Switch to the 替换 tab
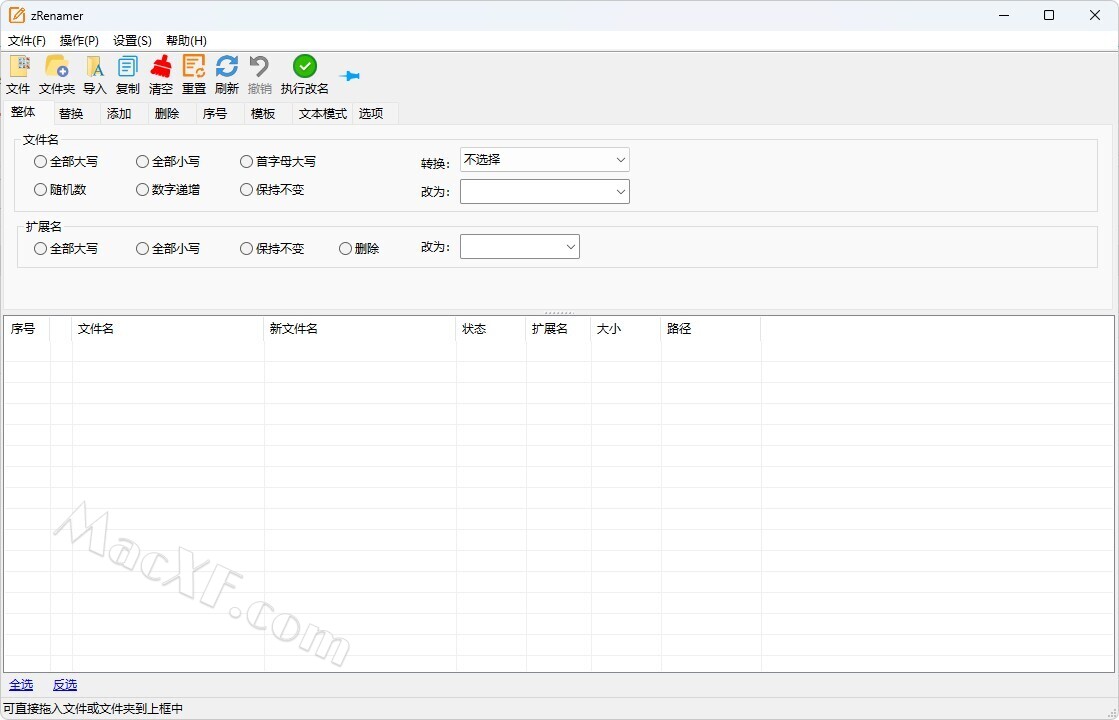The height and width of the screenshot is (720, 1119). click(71, 113)
